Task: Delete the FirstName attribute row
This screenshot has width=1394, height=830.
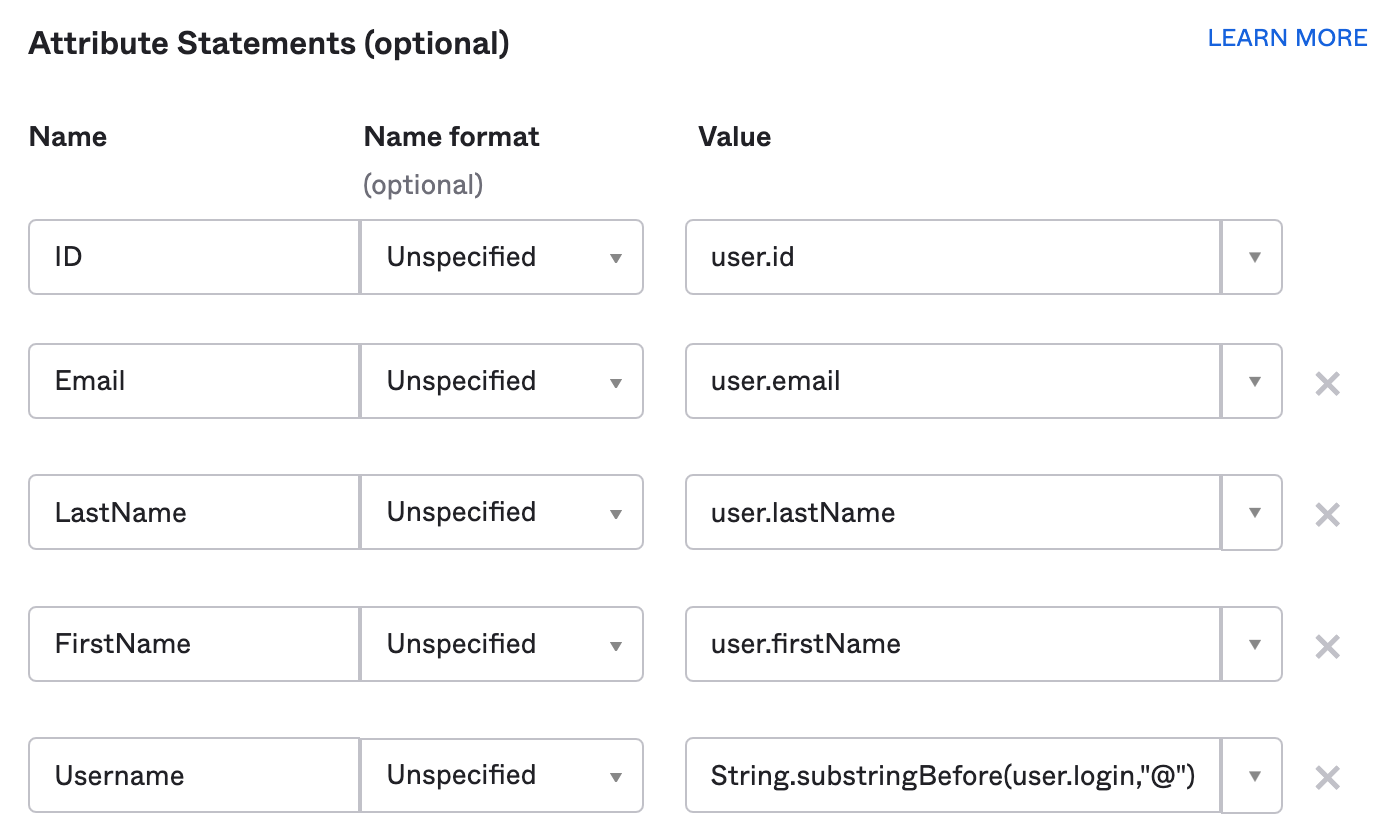Action: (1327, 645)
